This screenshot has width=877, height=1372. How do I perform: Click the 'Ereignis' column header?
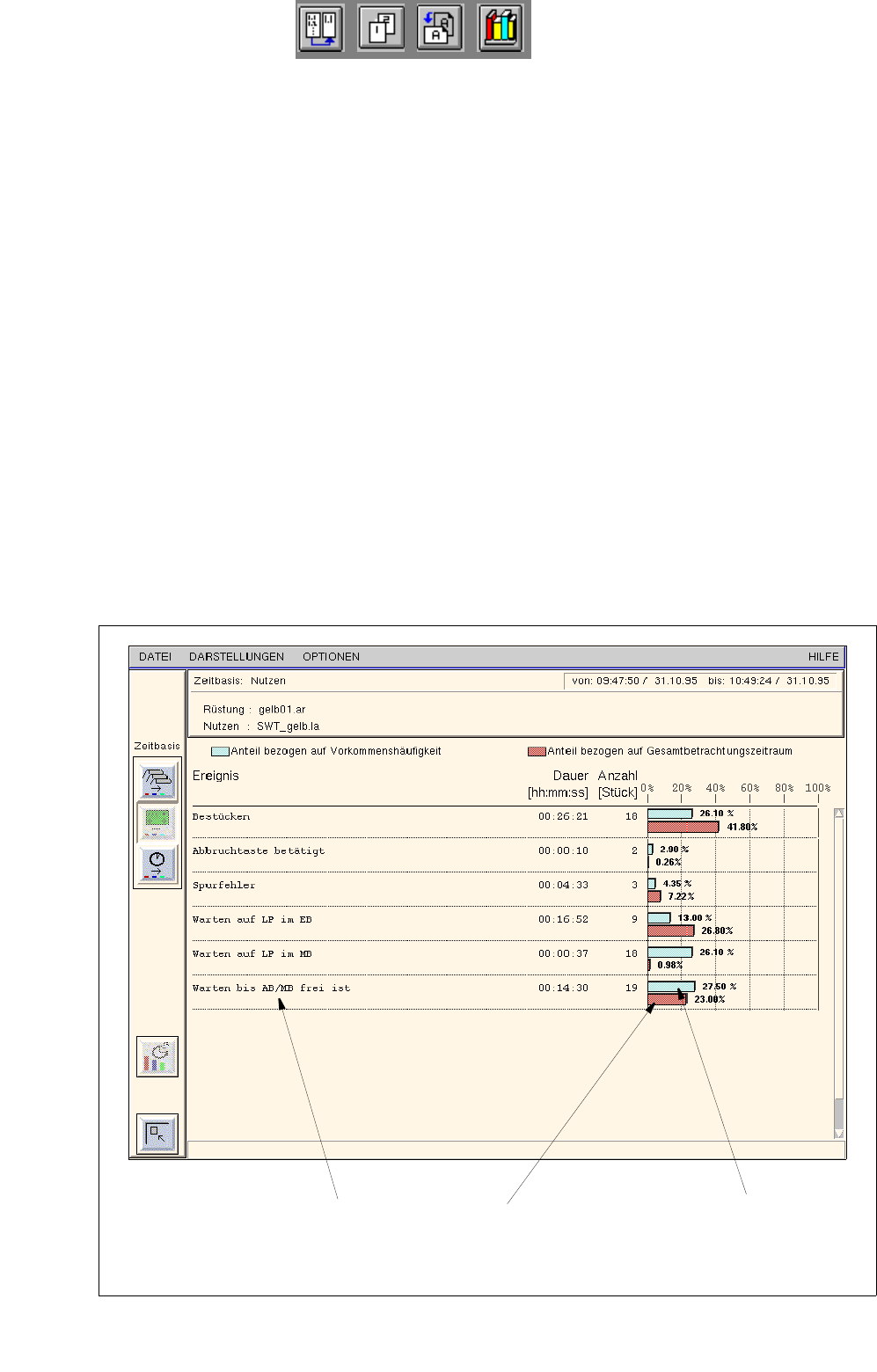216,776
